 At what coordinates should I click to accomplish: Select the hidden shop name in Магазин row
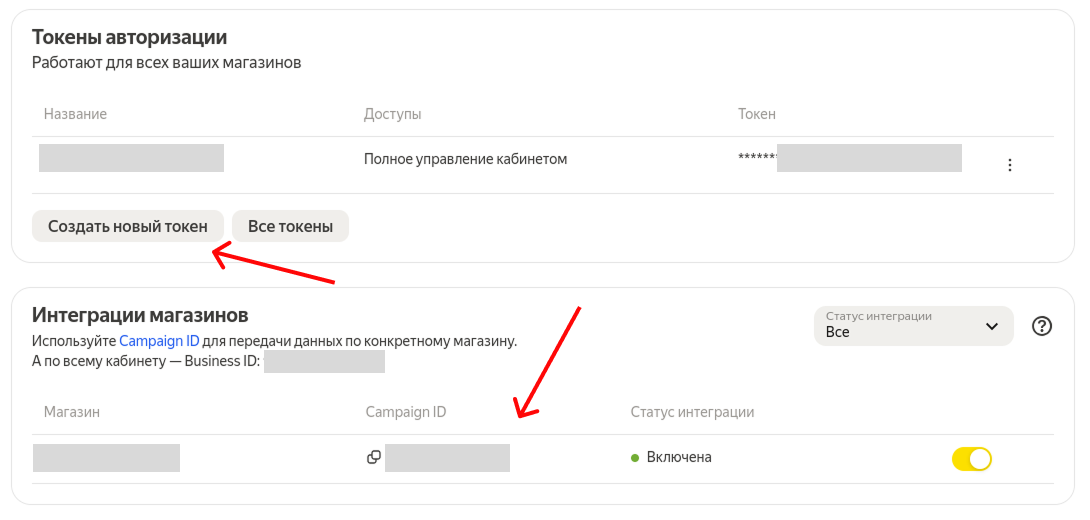coord(106,458)
